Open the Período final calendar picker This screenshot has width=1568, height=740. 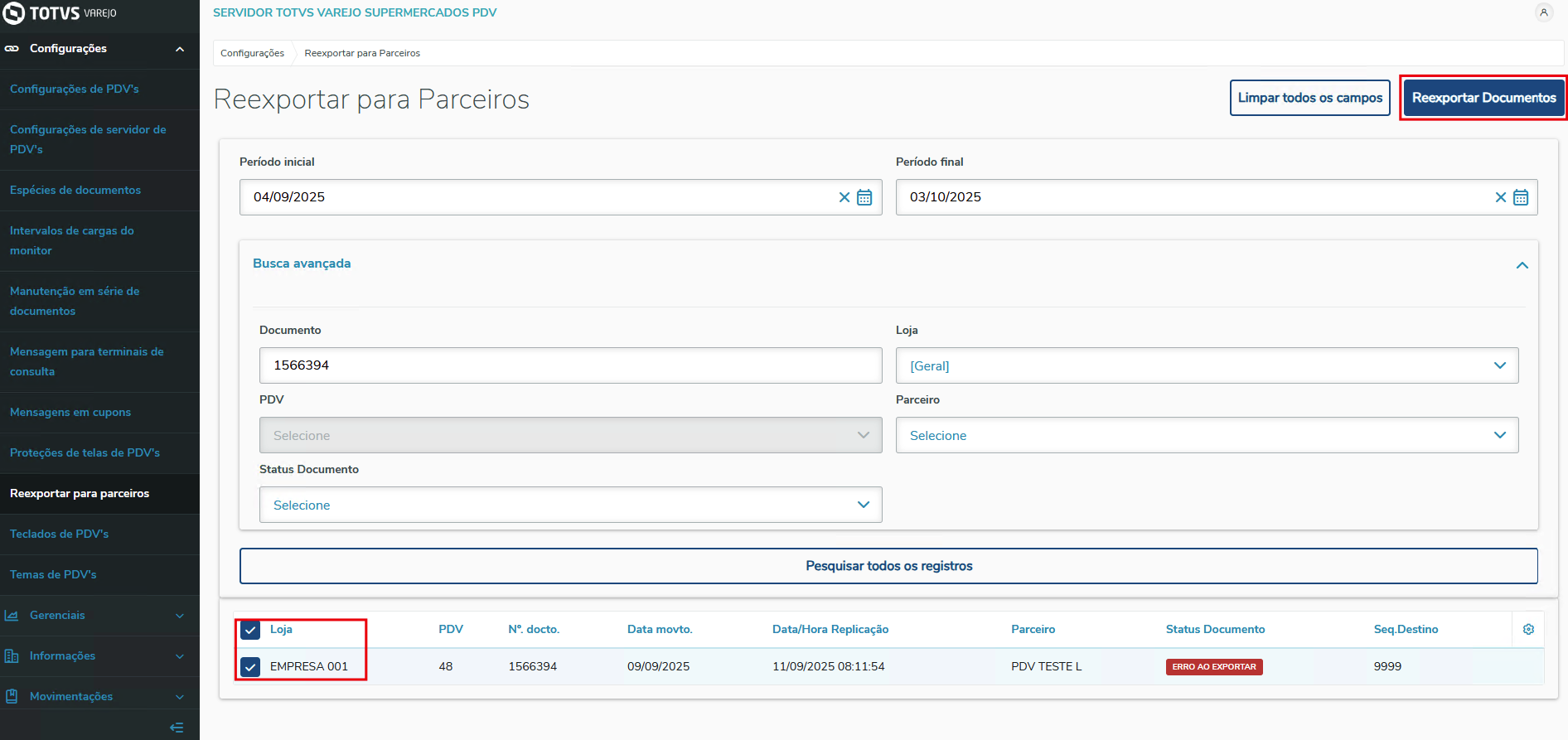[1521, 197]
